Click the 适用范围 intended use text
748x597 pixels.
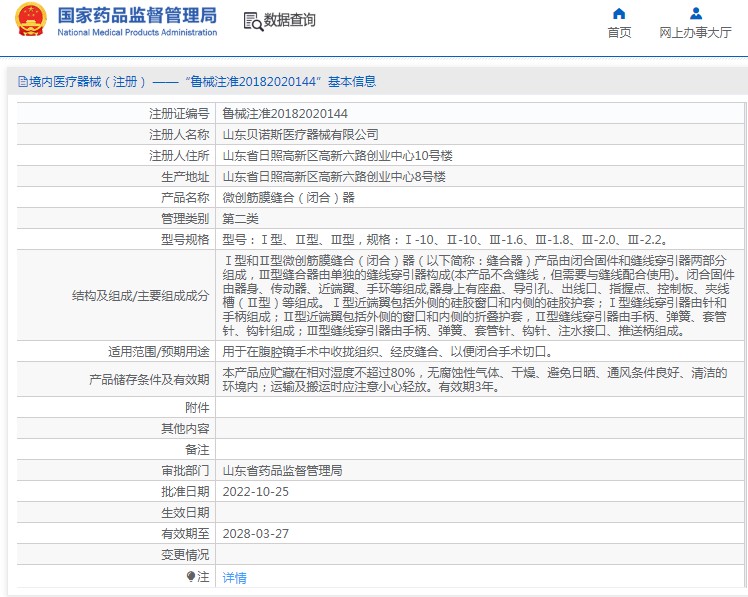388,352
